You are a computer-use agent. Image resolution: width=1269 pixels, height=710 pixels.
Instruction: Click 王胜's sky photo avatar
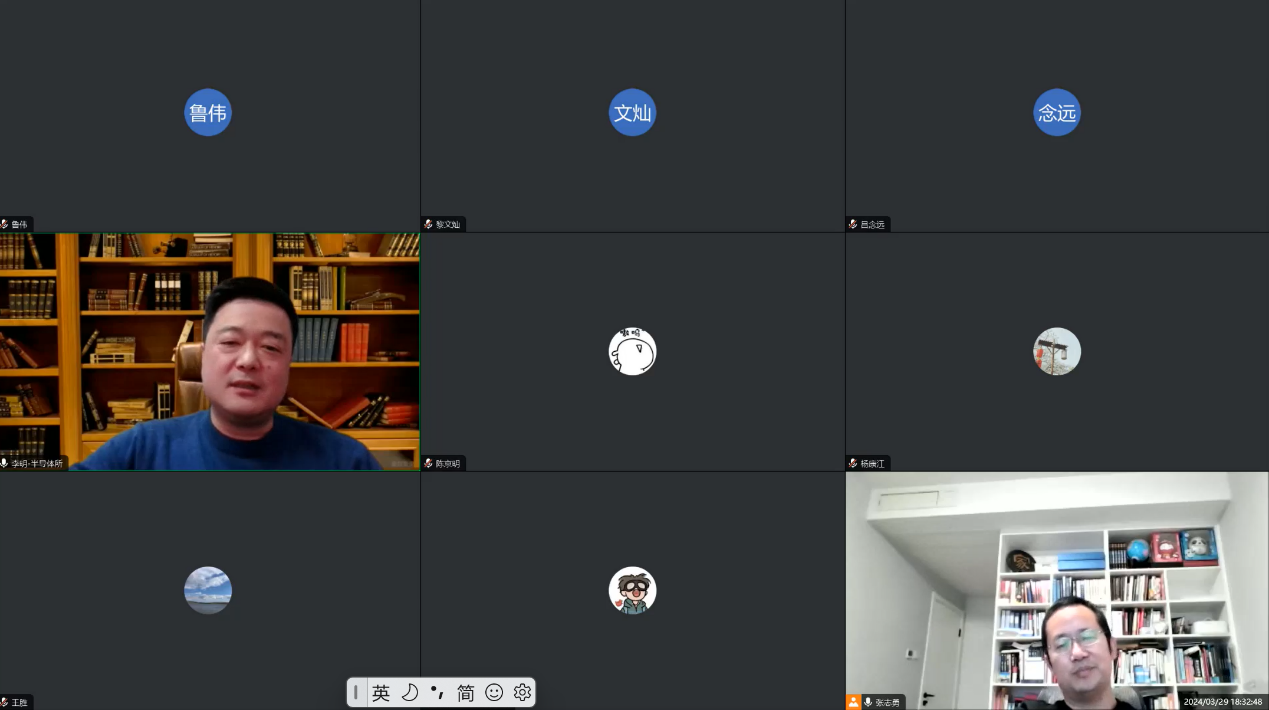pos(208,590)
